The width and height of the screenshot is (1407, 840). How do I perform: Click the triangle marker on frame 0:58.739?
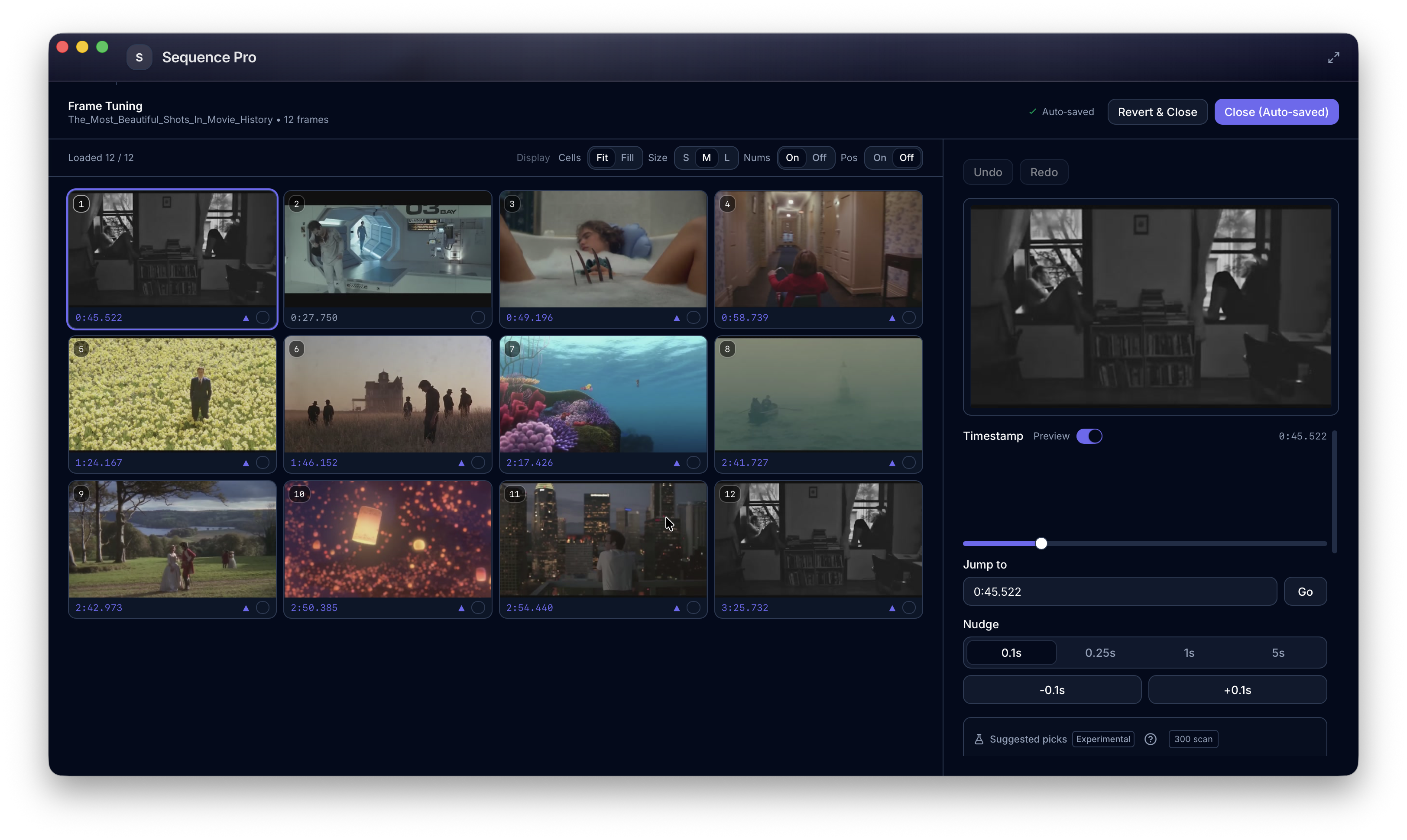pyautogui.click(x=892, y=318)
